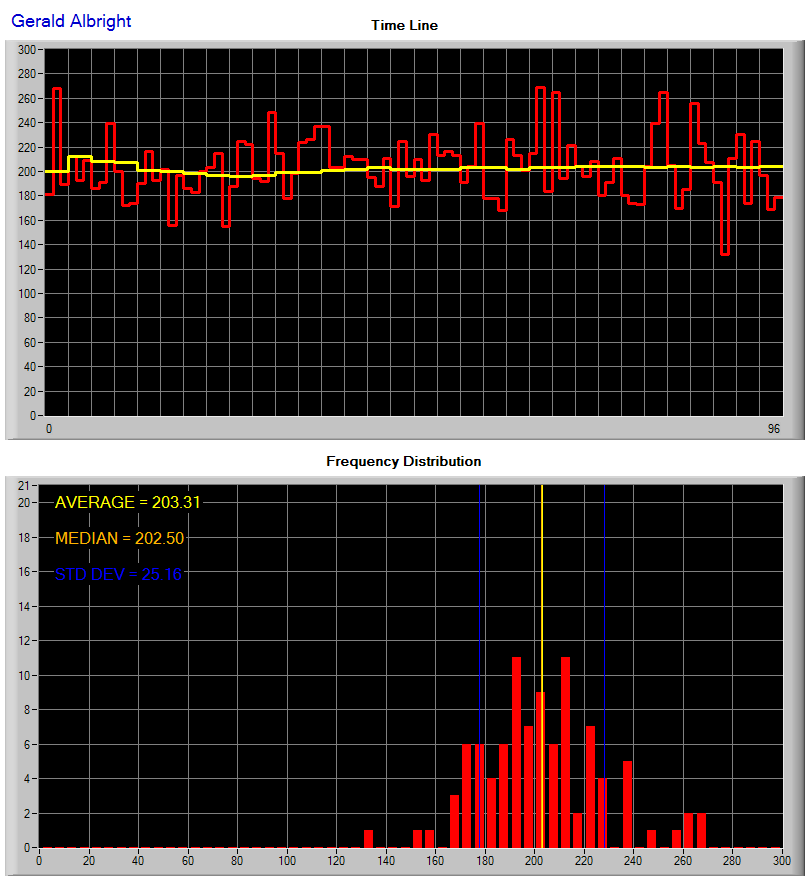Click the STD DEV = 25.16 readout
Screen dimensions: 811x880
[x=118, y=574]
